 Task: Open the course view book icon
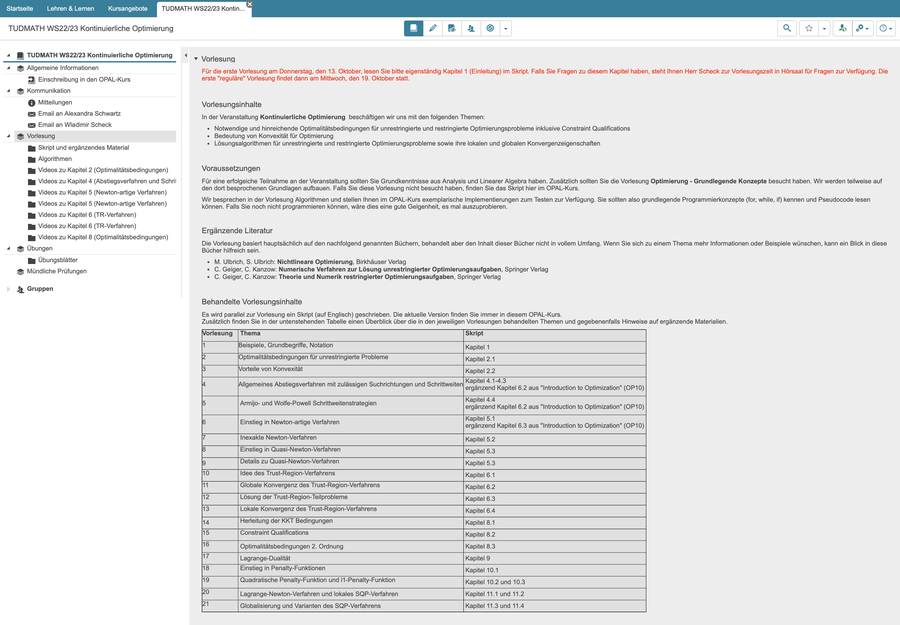(413, 28)
